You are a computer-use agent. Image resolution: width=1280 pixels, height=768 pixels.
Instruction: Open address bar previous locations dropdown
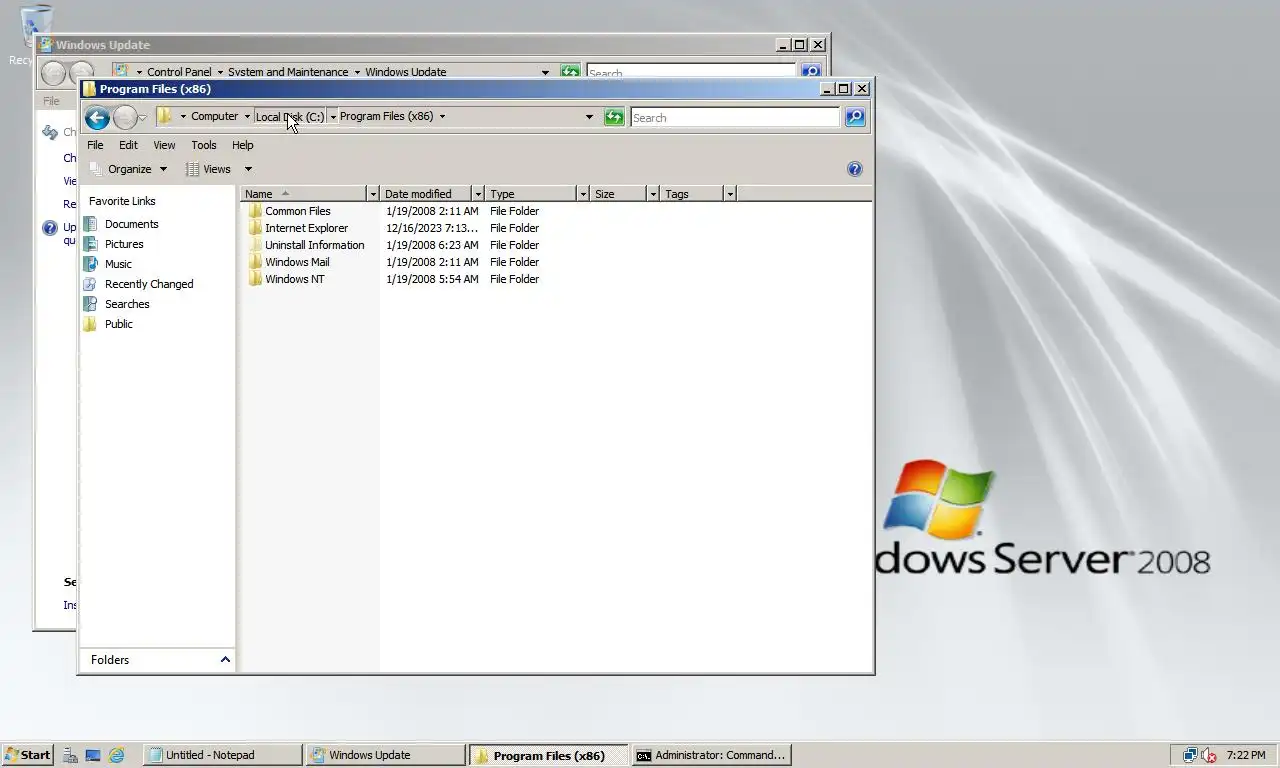589,117
